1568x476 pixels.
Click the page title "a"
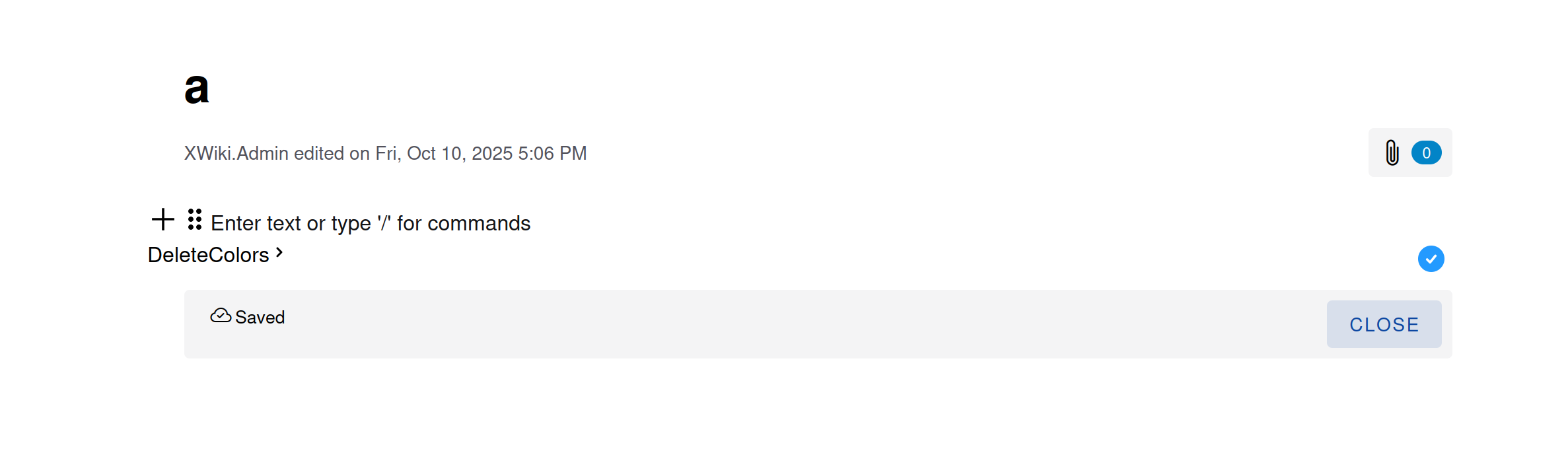tap(197, 88)
